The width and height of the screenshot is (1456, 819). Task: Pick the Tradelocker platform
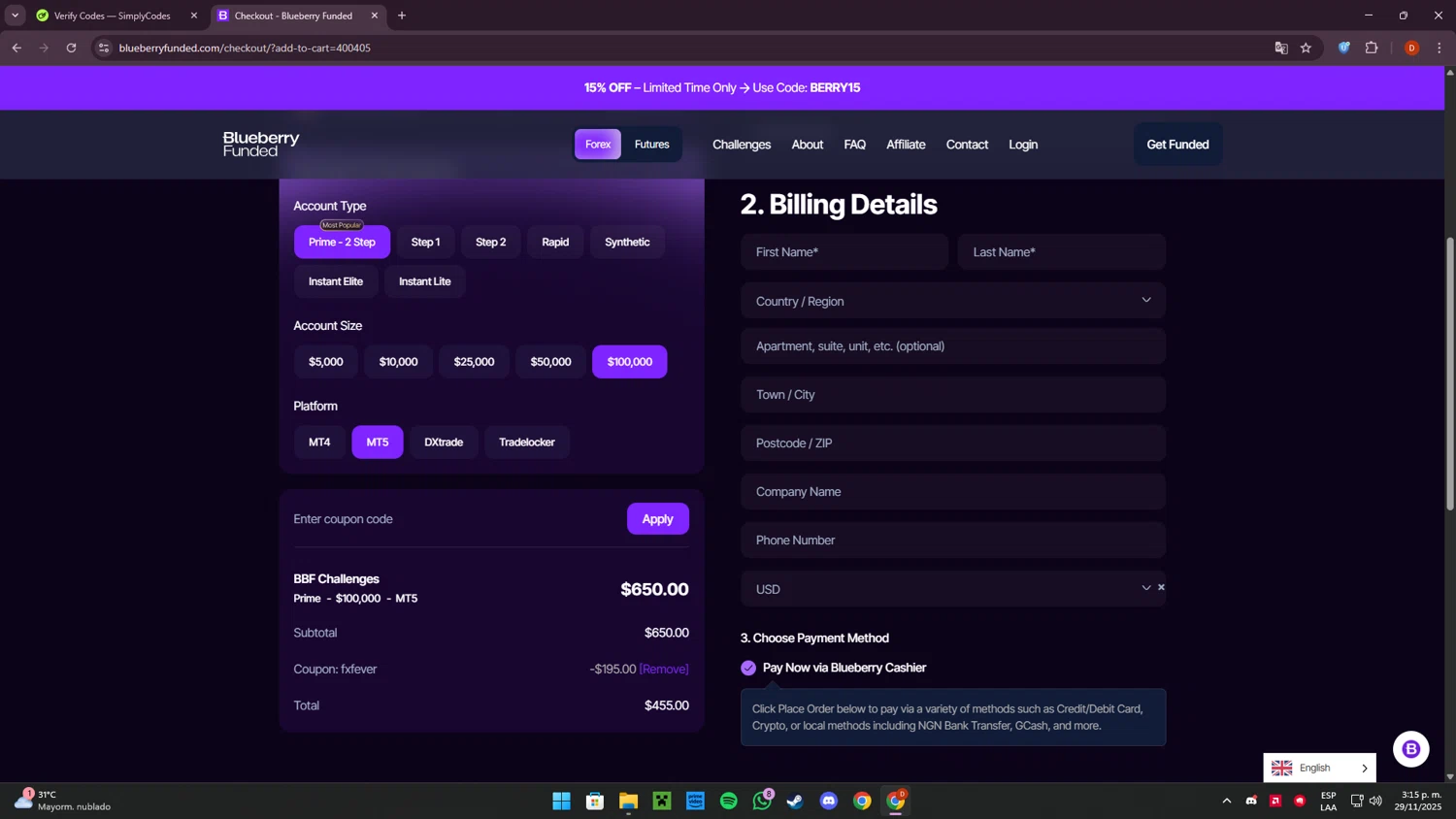click(527, 442)
